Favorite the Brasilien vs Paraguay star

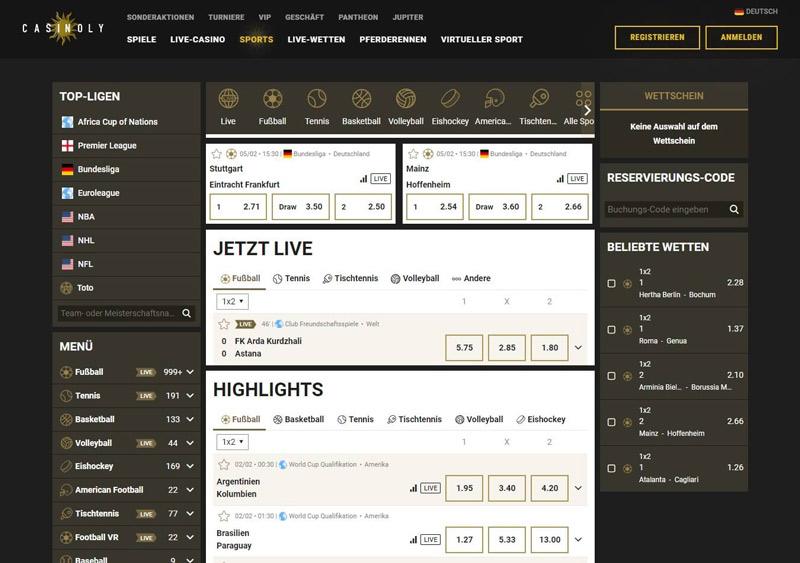pyautogui.click(x=223, y=516)
